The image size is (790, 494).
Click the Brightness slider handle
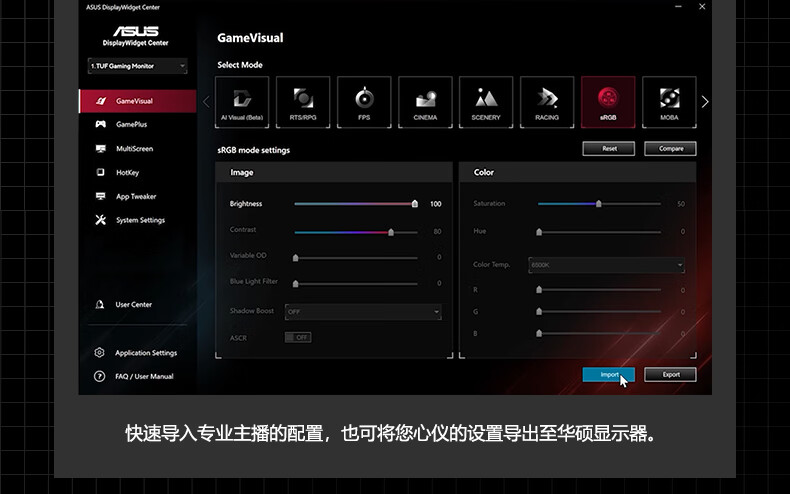pos(415,204)
